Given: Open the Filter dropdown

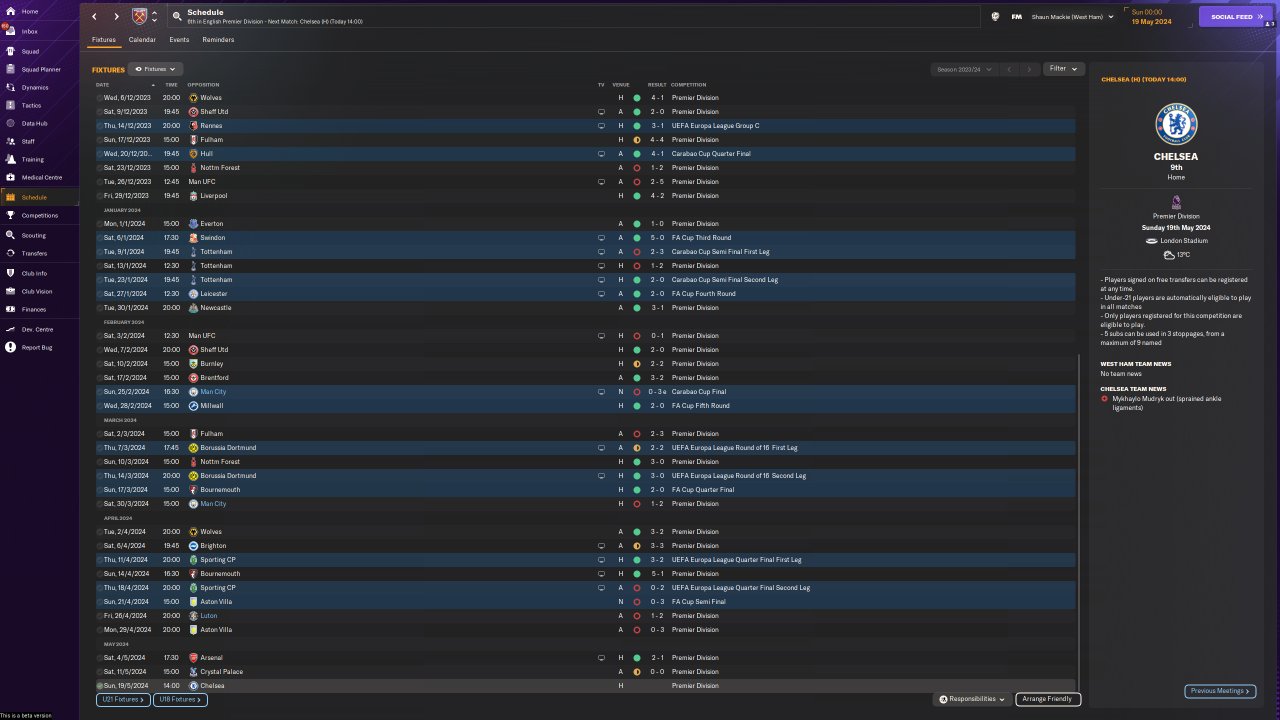Looking at the screenshot, I should coord(1064,69).
